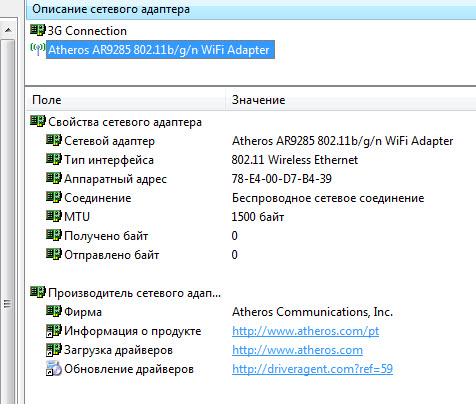Open the http://www.atheros.com driver download link
The width and height of the screenshot is (476, 404).
point(297,350)
